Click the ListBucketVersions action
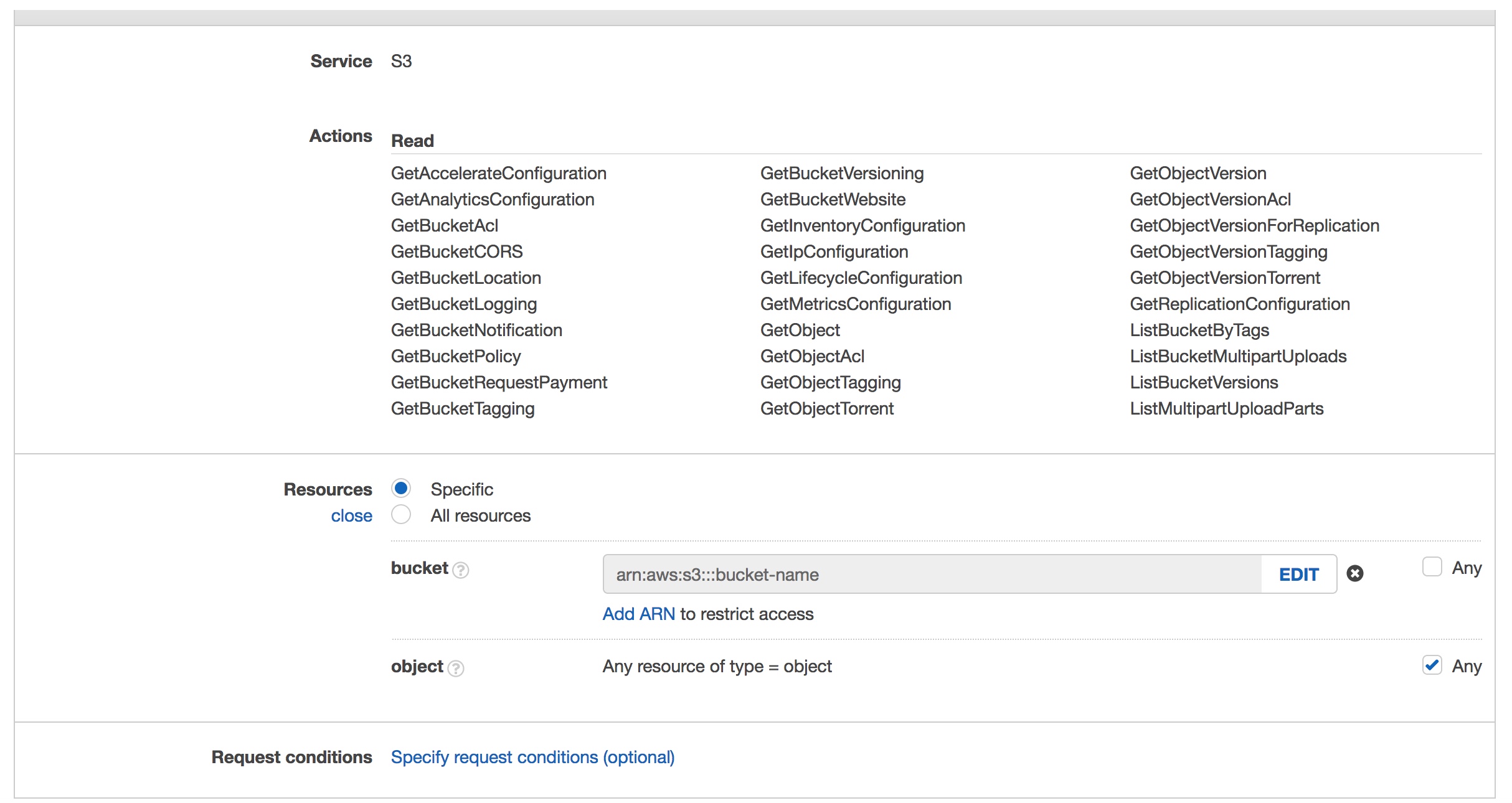1512x803 pixels. tap(1204, 382)
